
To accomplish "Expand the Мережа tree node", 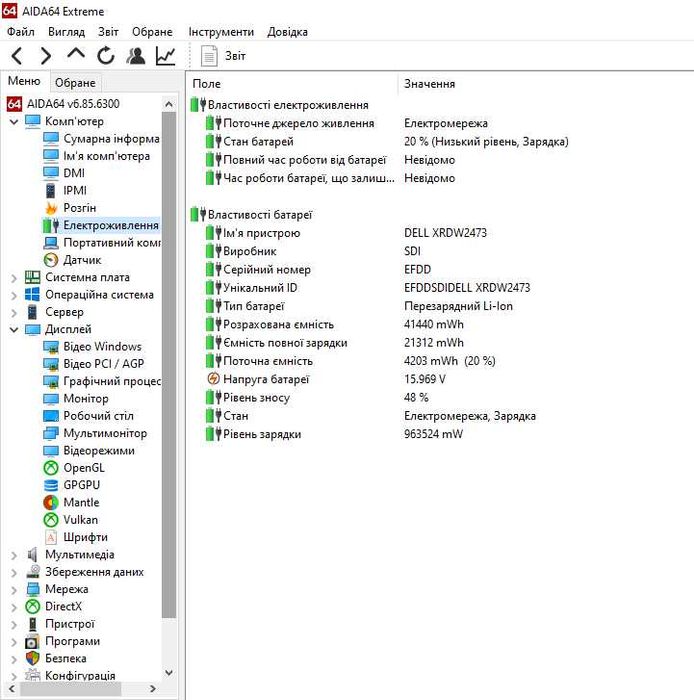I will pyautogui.click(x=14, y=590).
